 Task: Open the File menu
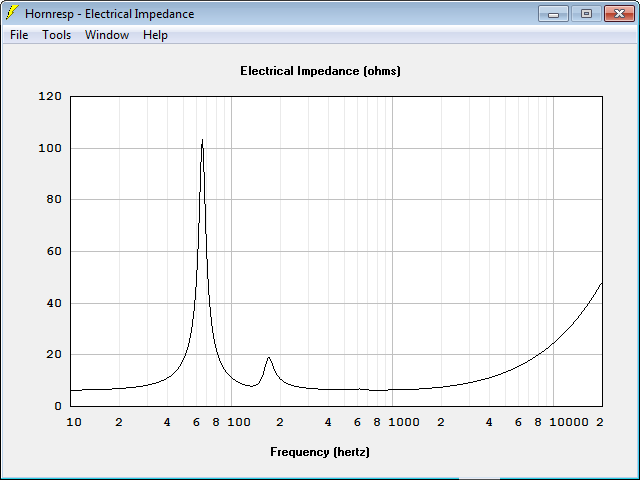coord(19,35)
